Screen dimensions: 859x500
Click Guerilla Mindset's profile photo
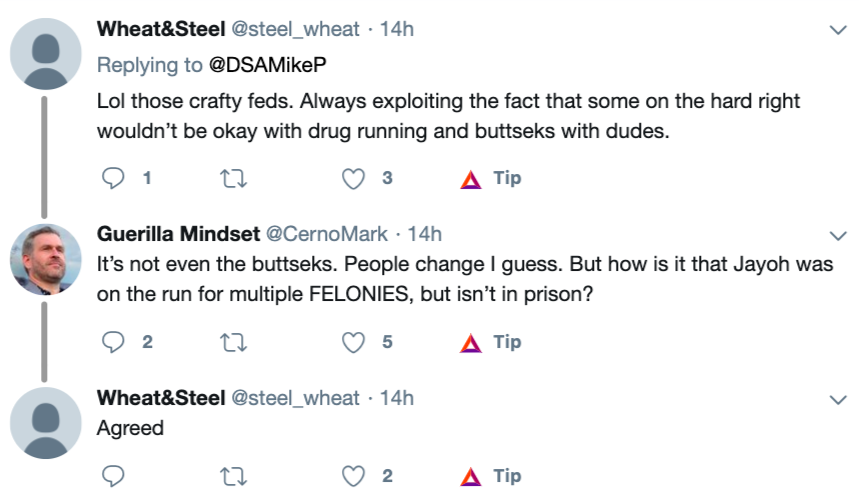pyautogui.click(x=45, y=258)
